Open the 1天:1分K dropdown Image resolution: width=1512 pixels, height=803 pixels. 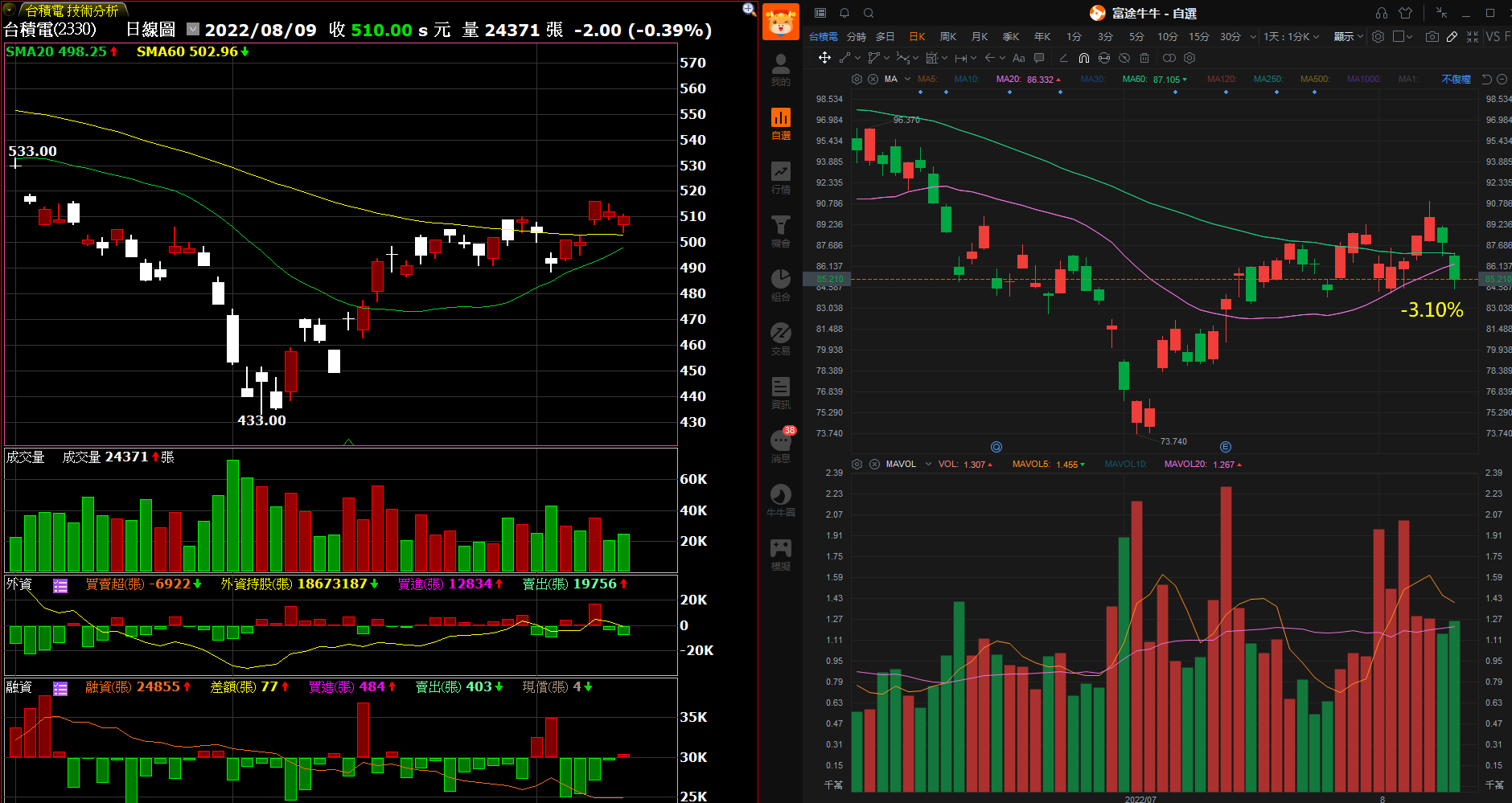click(1291, 36)
